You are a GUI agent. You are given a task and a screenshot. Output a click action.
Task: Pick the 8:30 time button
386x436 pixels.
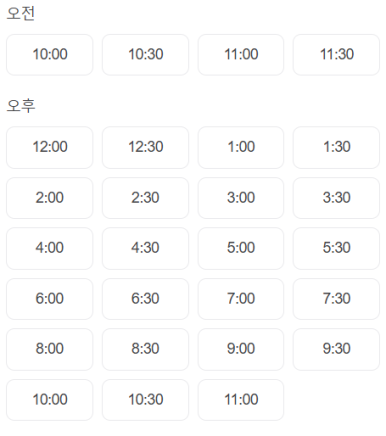coord(145,349)
